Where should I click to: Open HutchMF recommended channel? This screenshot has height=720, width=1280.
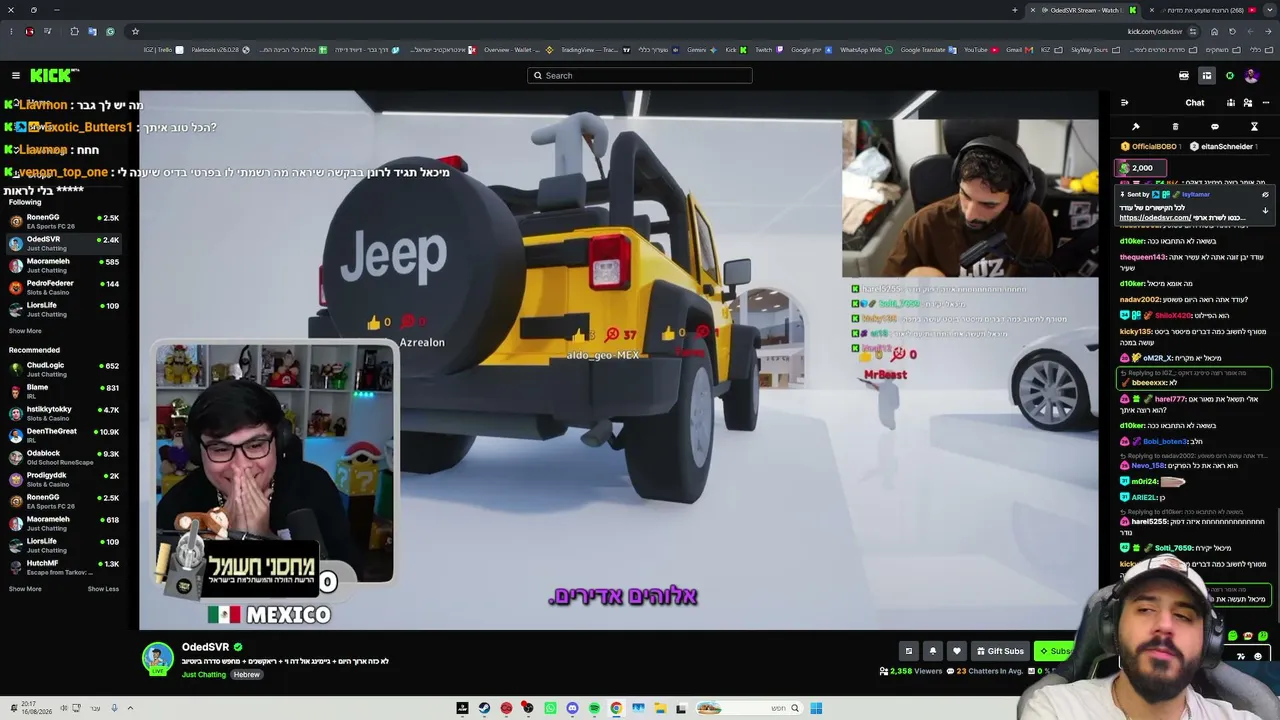point(64,567)
